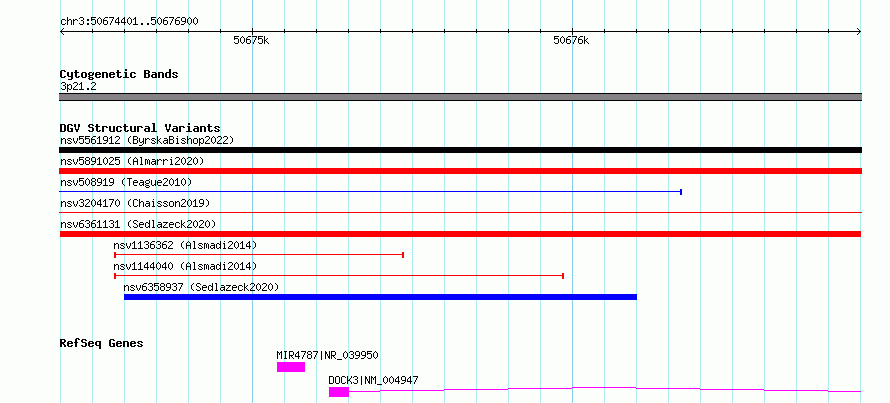Click the chr3:50674401..50676900 coordinate label
The height and width of the screenshot is (403, 890).
click(x=129, y=22)
